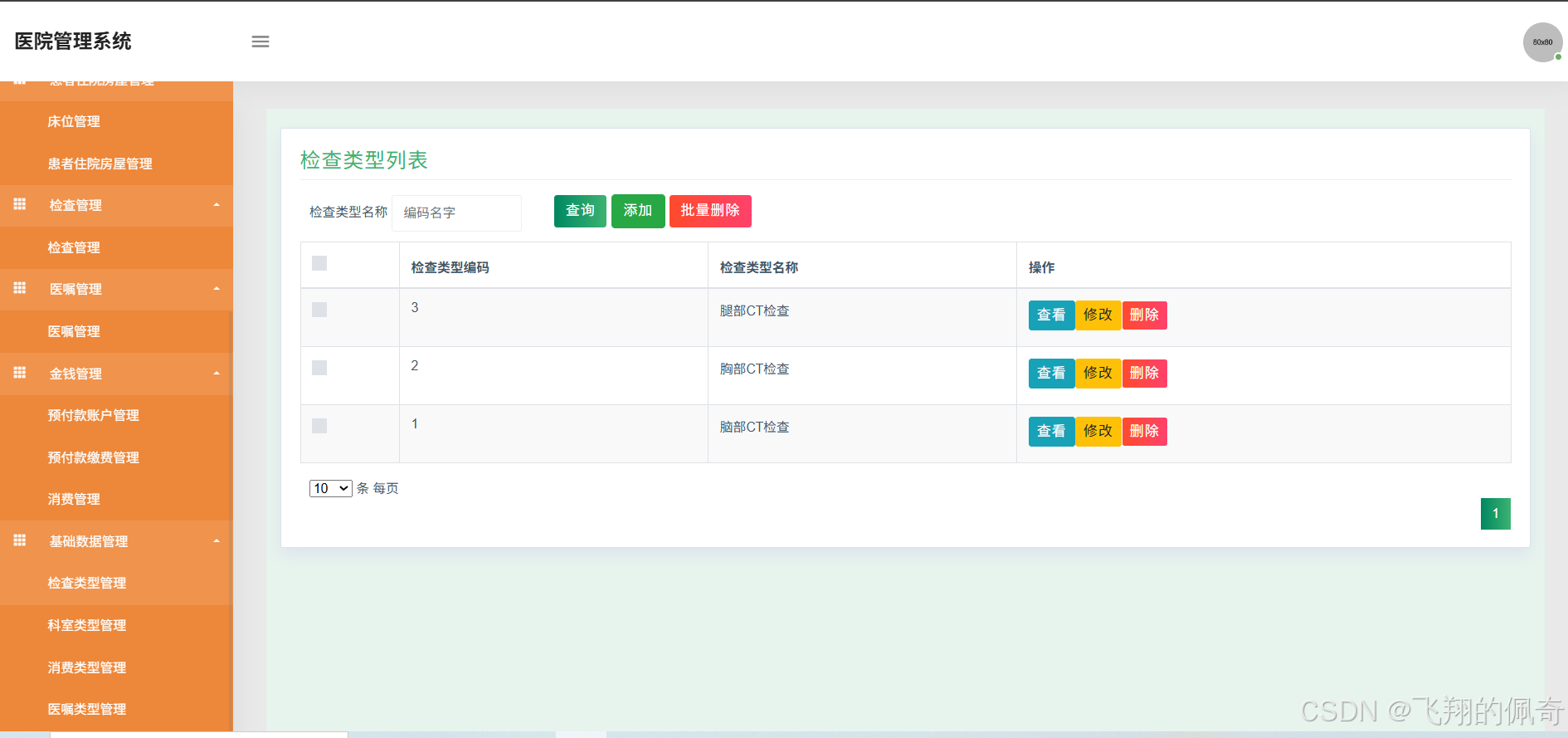Delete 胸部CT检查 with 删除 button
This screenshot has height=738, width=1568.
tap(1144, 374)
